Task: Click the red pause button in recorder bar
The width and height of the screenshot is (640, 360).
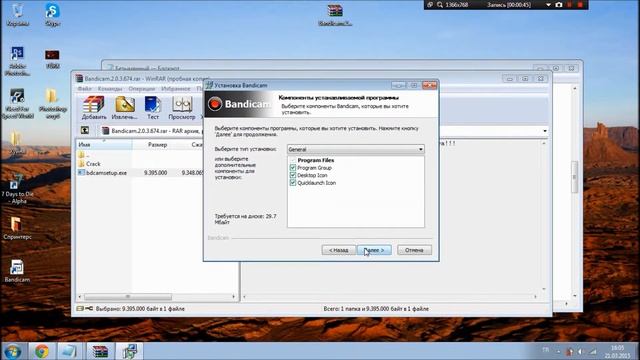Action: coord(570,5)
